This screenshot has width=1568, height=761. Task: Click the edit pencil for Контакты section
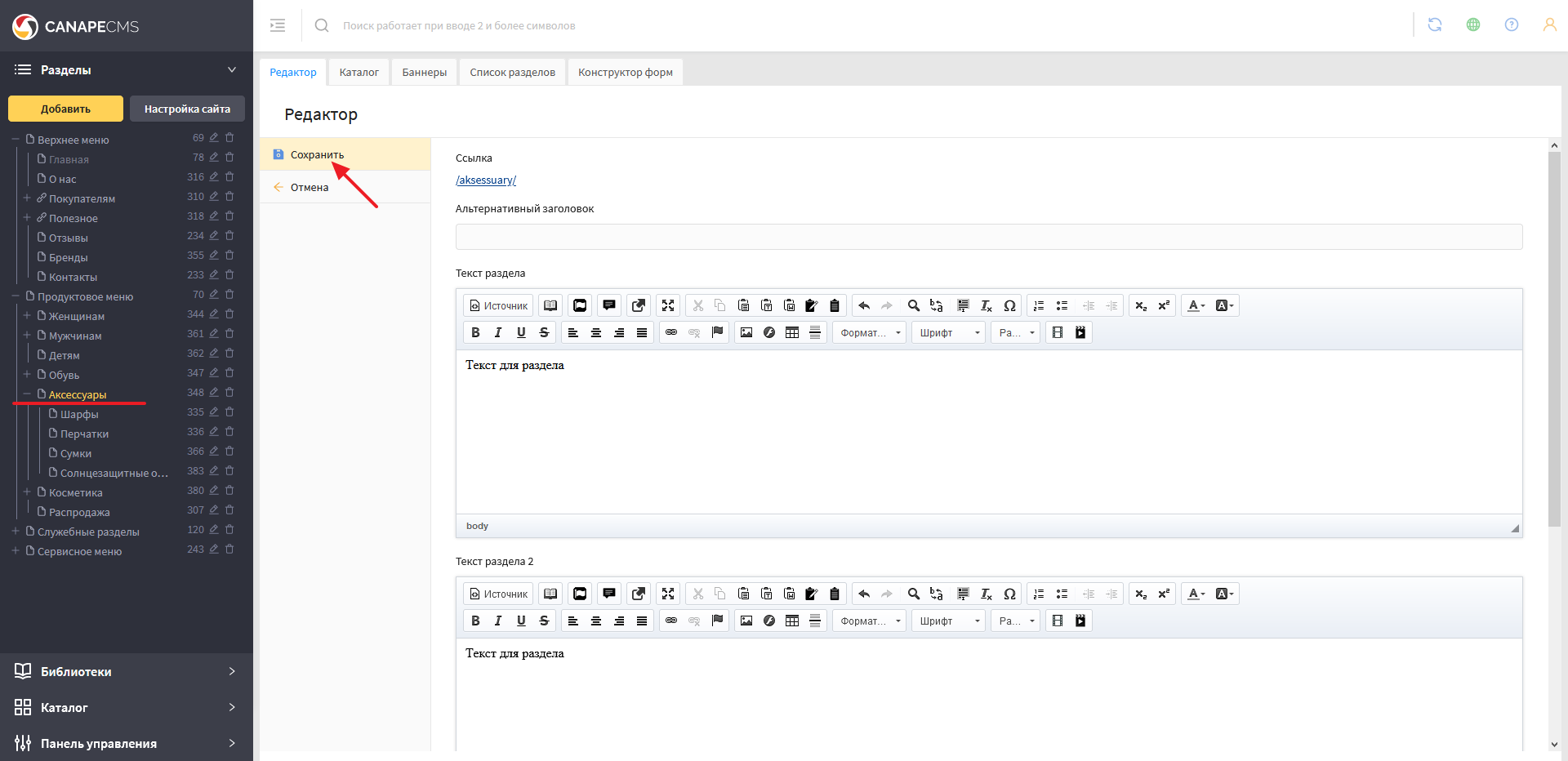[x=214, y=275]
